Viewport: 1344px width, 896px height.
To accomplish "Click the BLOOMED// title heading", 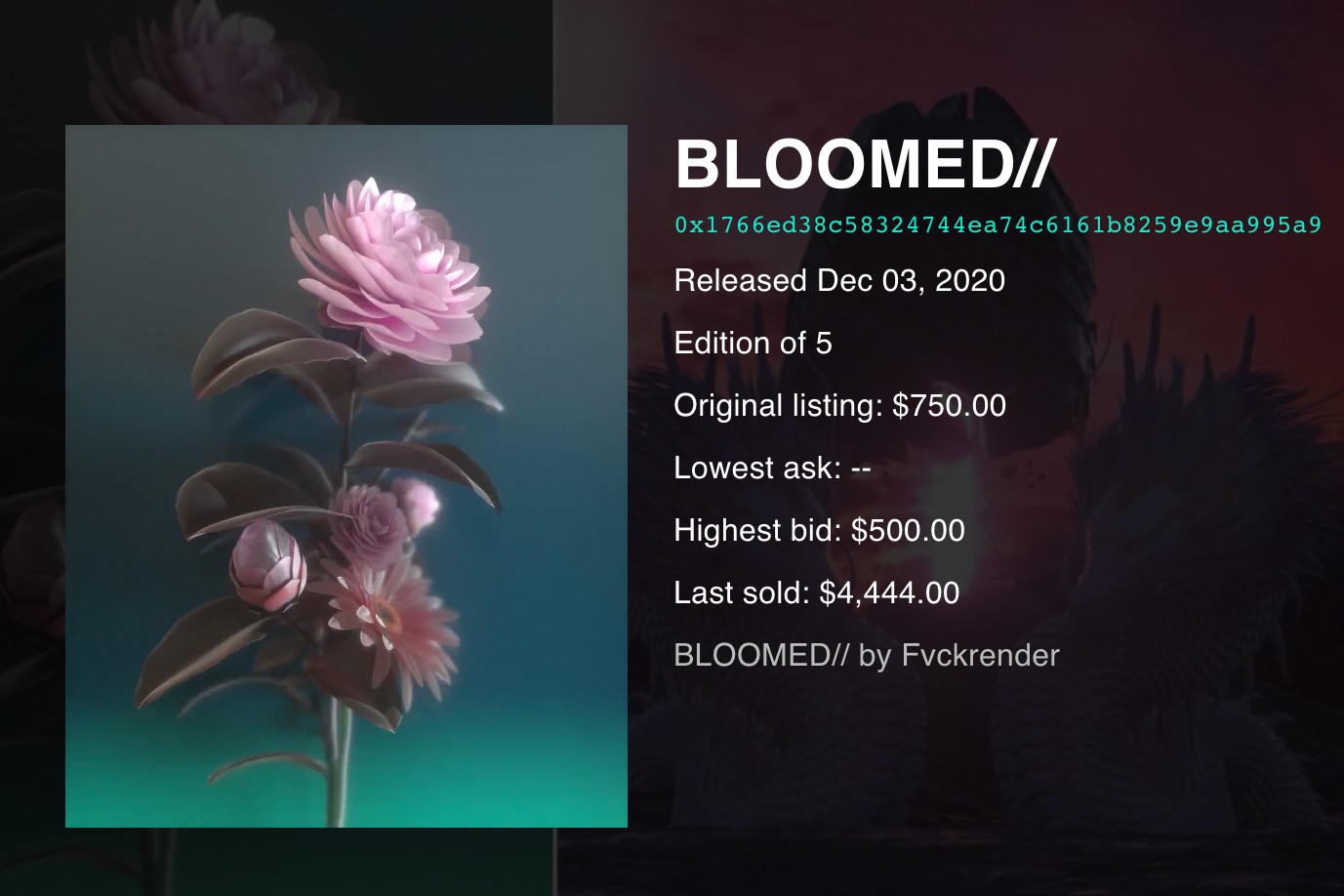I will coord(865,164).
